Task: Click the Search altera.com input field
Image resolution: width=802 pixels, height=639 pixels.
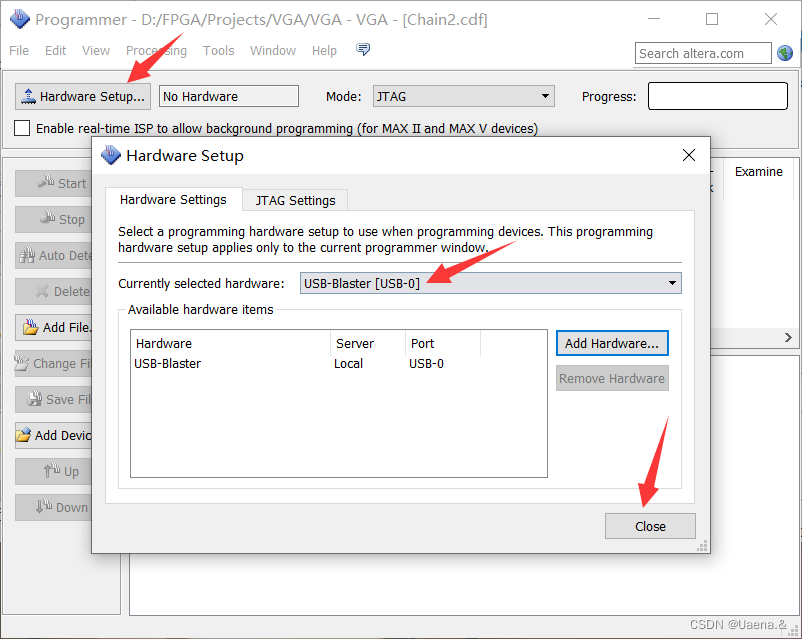Action: coord(703,53)
